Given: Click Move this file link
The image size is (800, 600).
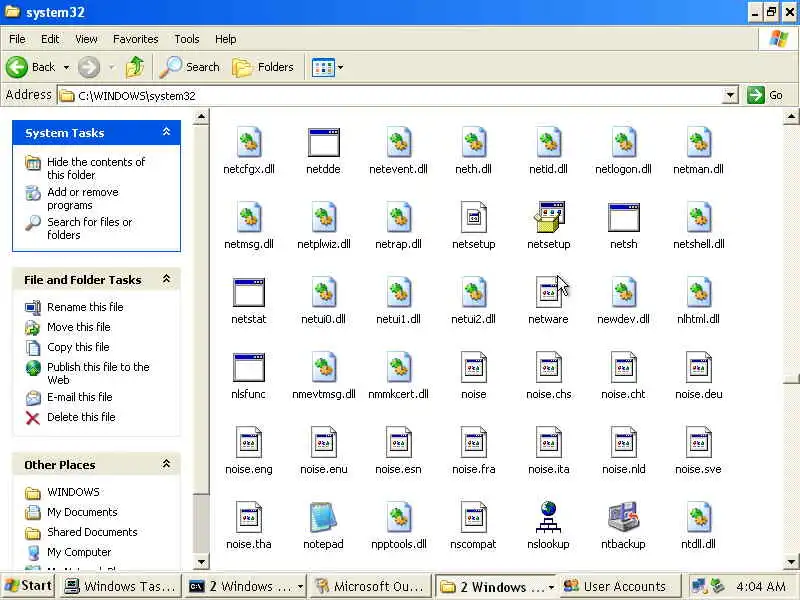Looking at the screenshot, I should (79, 327).
